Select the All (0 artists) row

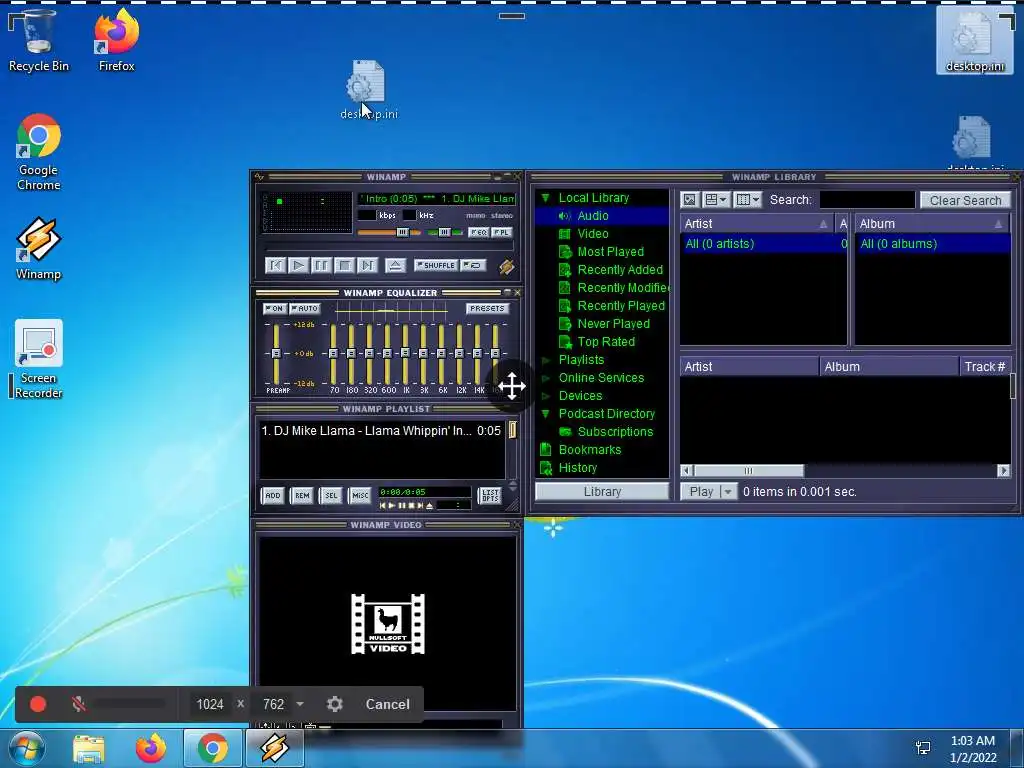coord(764,244)
